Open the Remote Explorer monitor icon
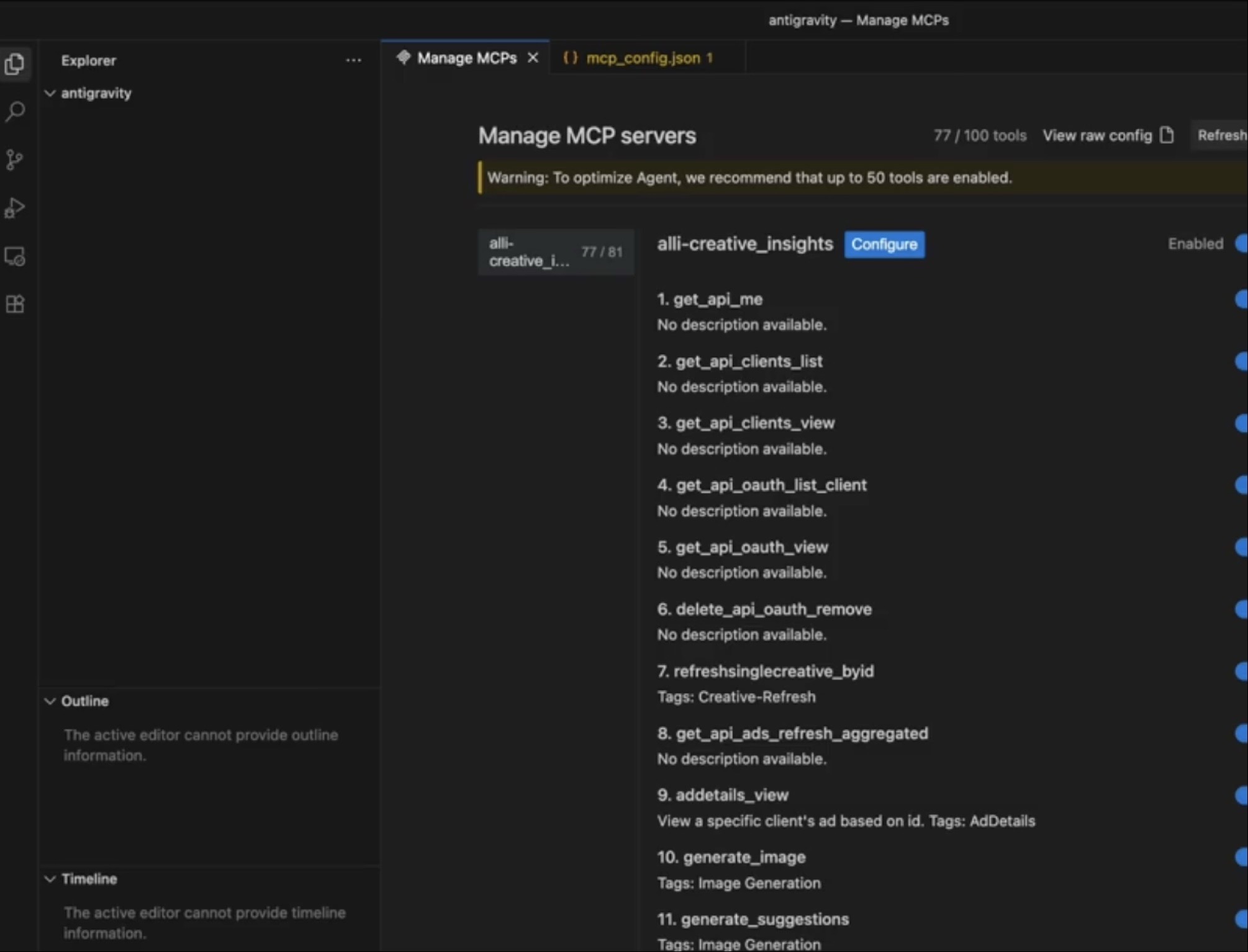This screenshot has width=1248, height=952. [15, 256]
